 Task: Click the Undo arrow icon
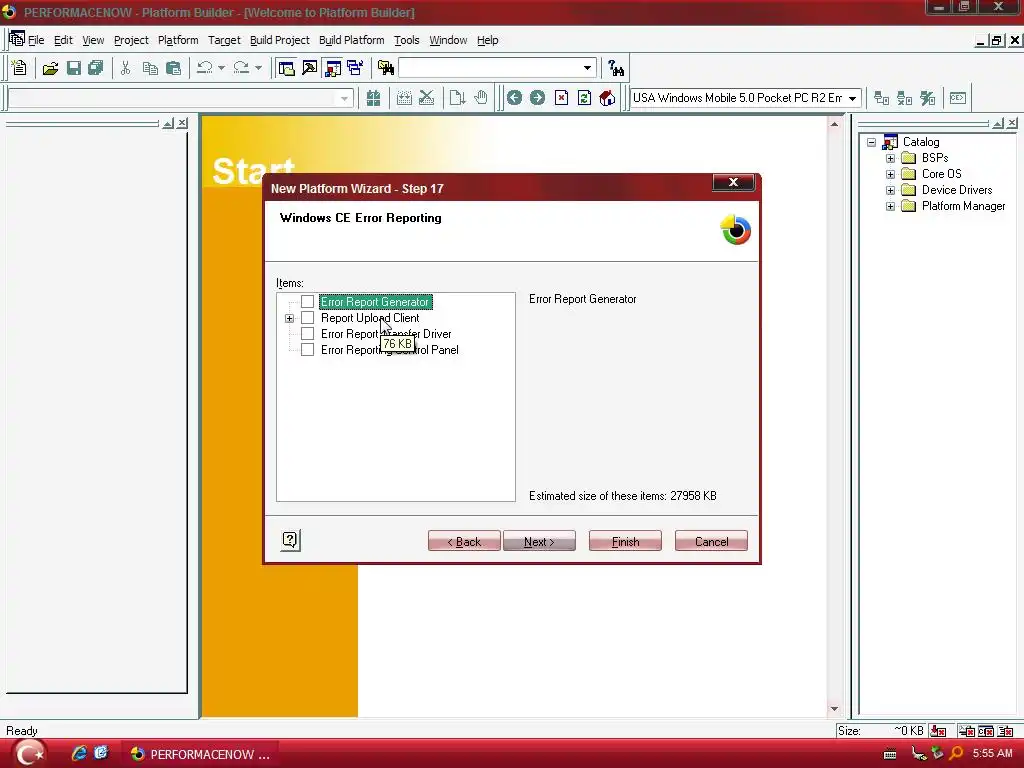pos(204,68)
